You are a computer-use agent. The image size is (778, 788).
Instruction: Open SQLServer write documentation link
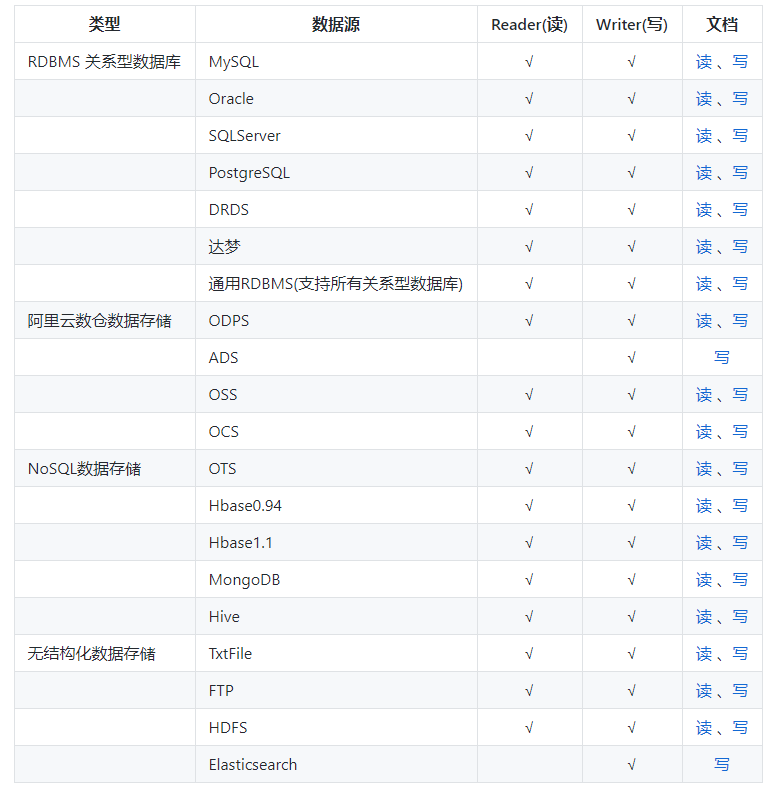(740, 136)
